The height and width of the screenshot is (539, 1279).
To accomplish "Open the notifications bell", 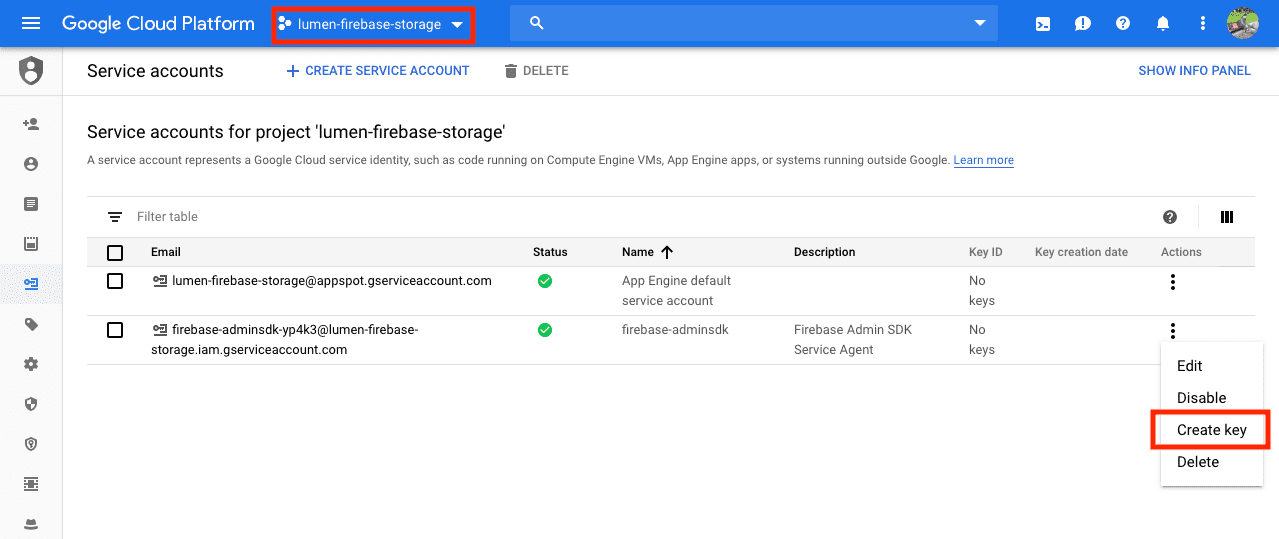I will click(1163, 24).
